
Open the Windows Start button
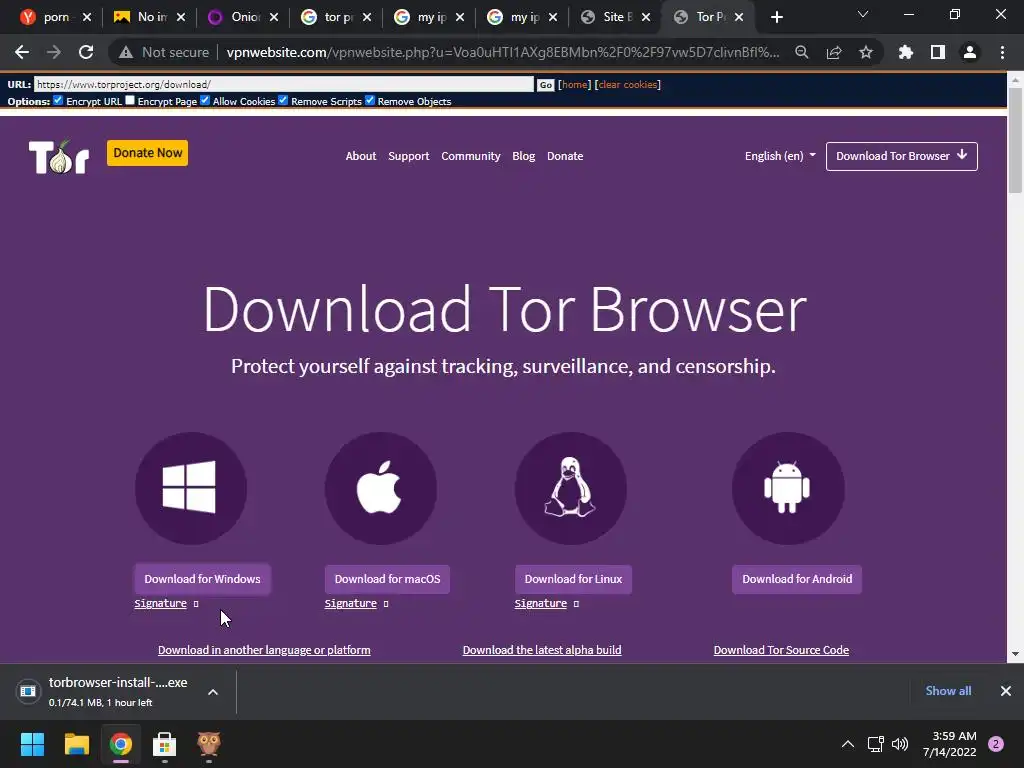(32, 744)
